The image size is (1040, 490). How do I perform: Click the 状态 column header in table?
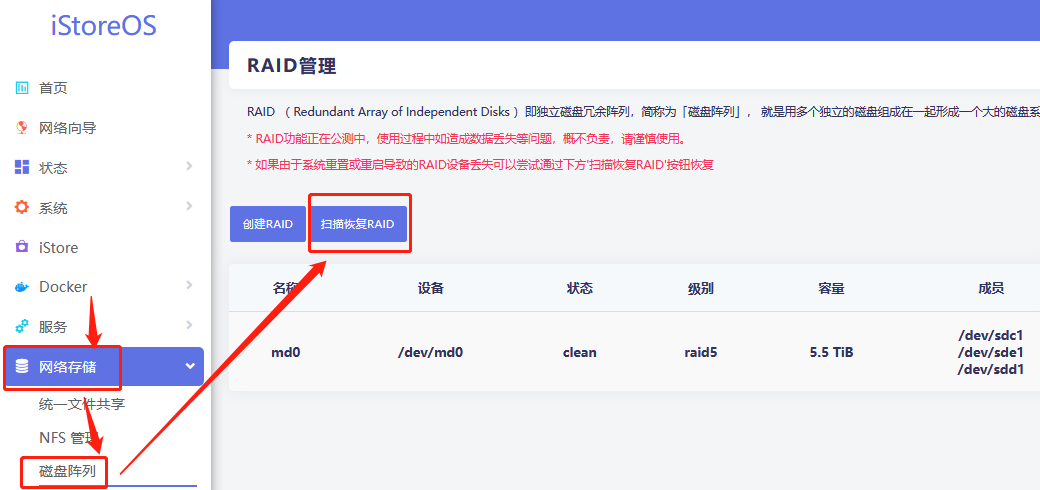tap(580, 288)
